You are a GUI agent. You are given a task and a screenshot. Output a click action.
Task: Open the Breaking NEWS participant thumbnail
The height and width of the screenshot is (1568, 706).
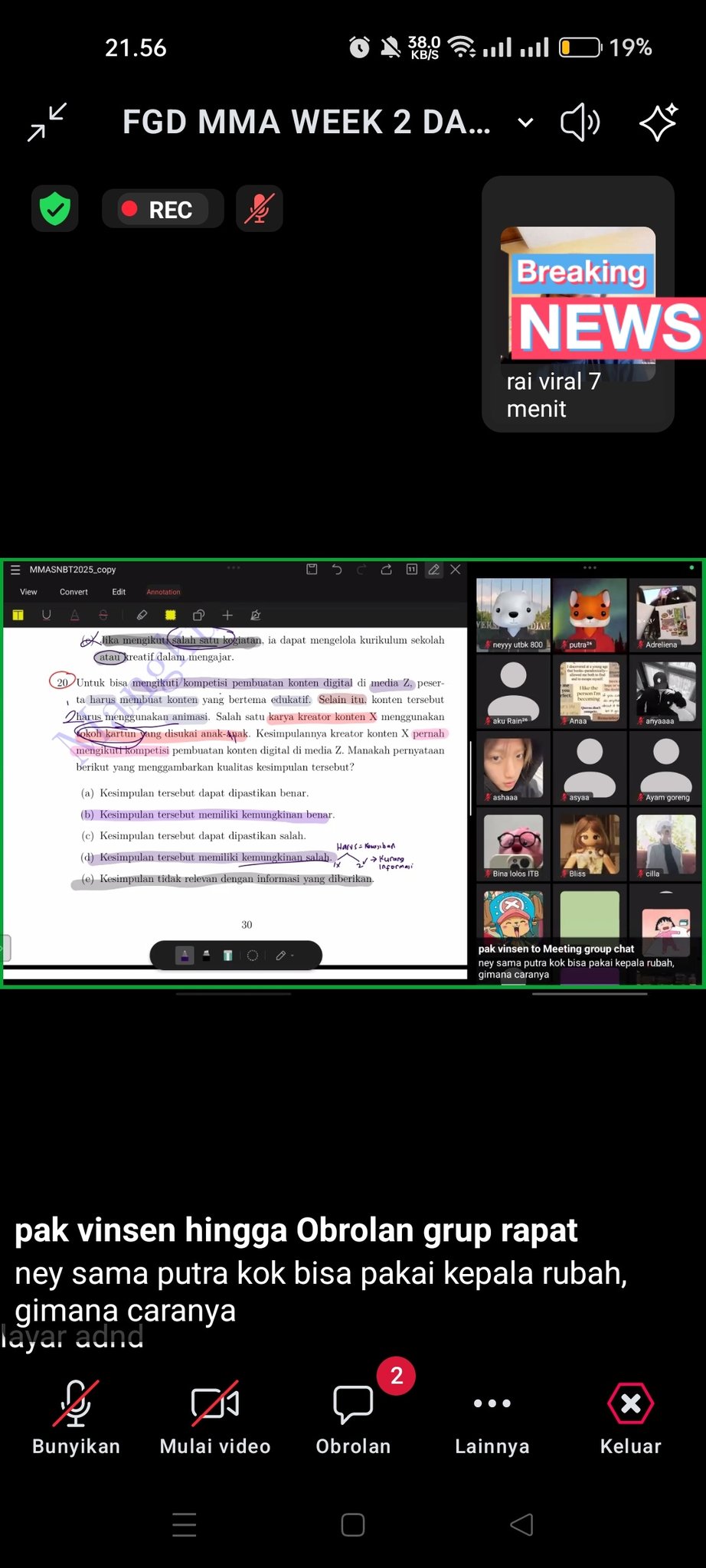tap(578, 304)
